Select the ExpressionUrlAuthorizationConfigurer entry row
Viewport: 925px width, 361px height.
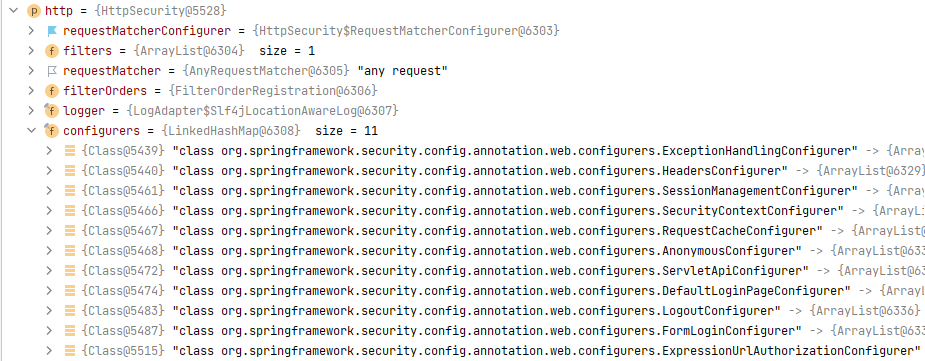[x=462, y=351]
